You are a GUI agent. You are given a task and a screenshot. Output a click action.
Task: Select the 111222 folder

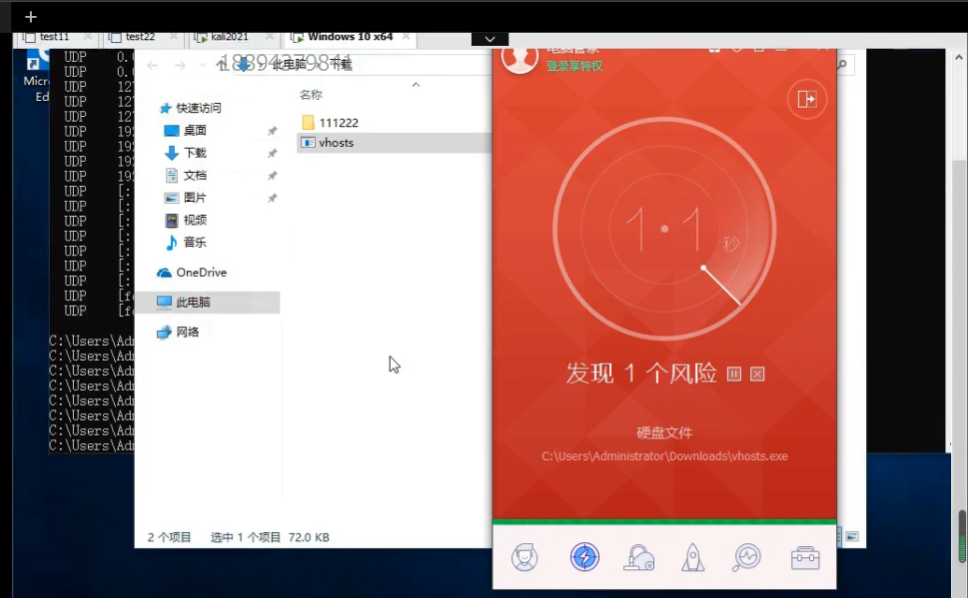point(330,122)
